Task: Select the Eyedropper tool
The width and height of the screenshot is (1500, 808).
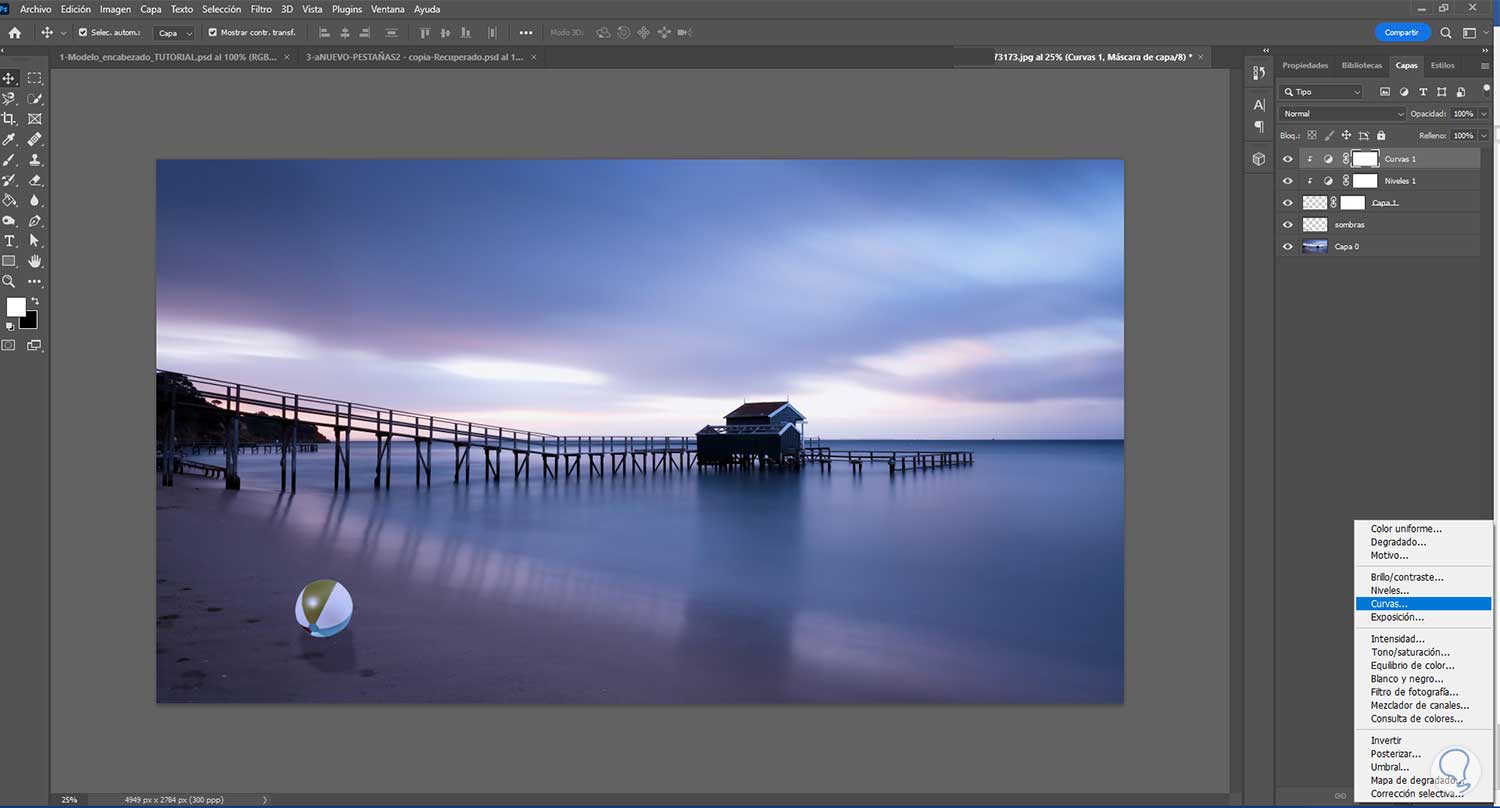Action: tap(9, 139)
